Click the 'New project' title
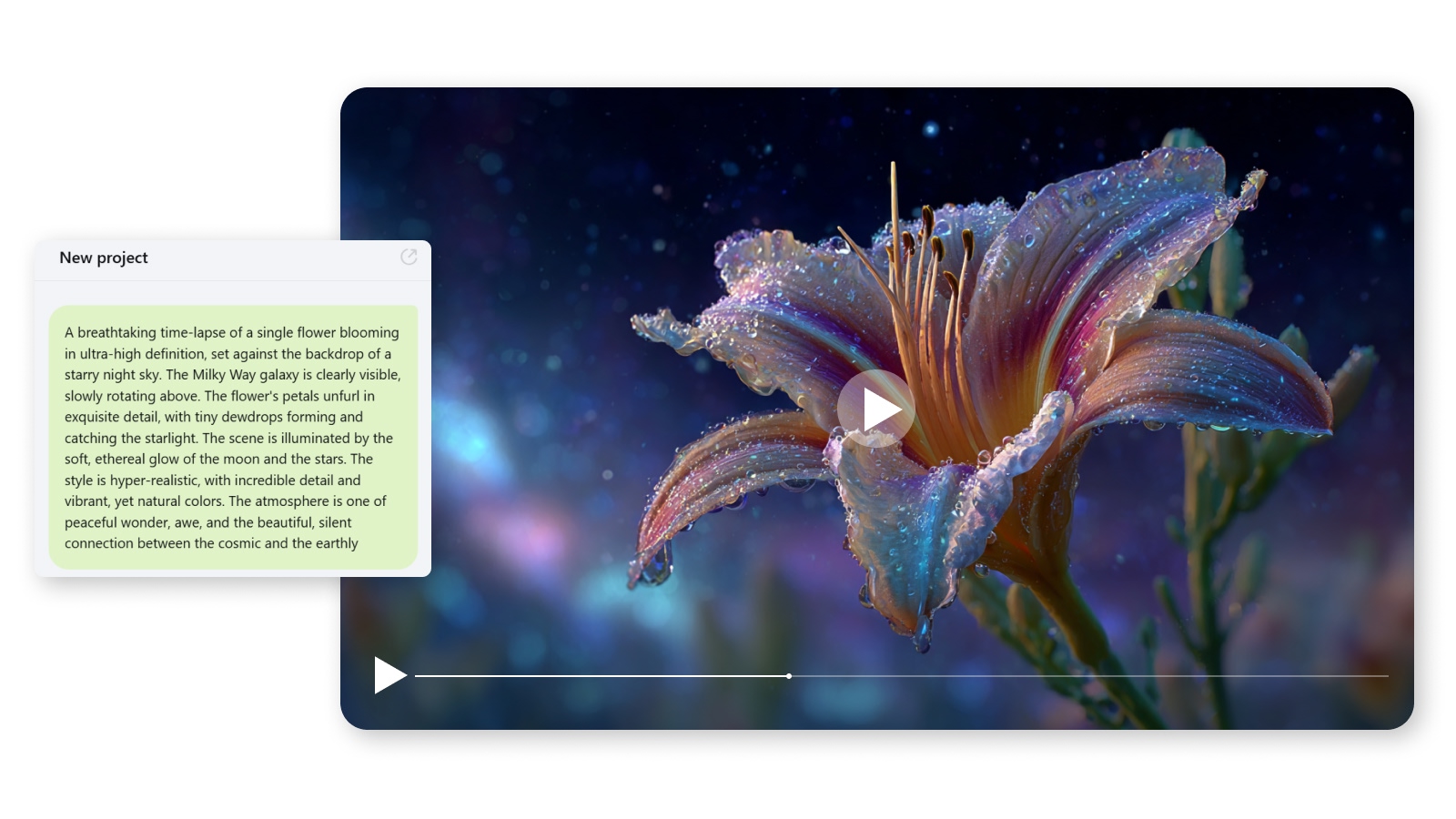 pos(104,258)
